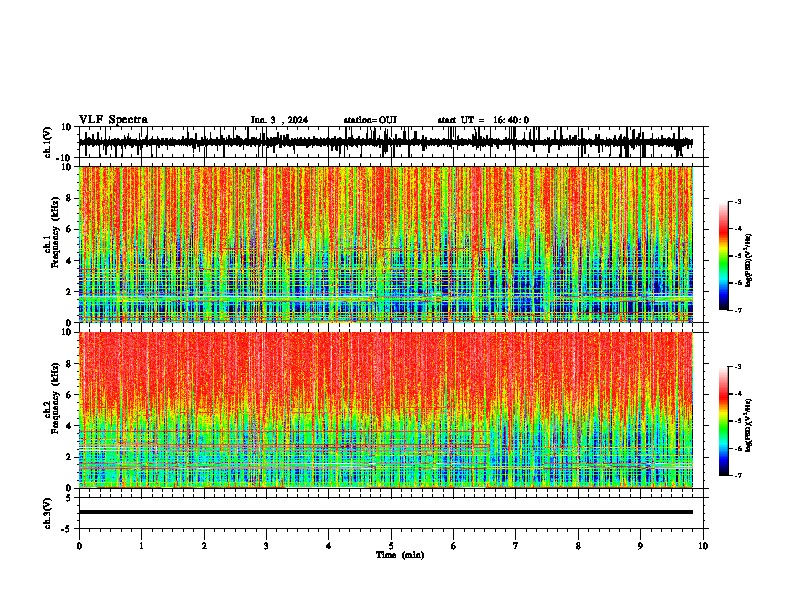This screenshot has height=612, width=792.
Task: Click inside the ch.1 spectrogram panel
Action: coord(386,244)
